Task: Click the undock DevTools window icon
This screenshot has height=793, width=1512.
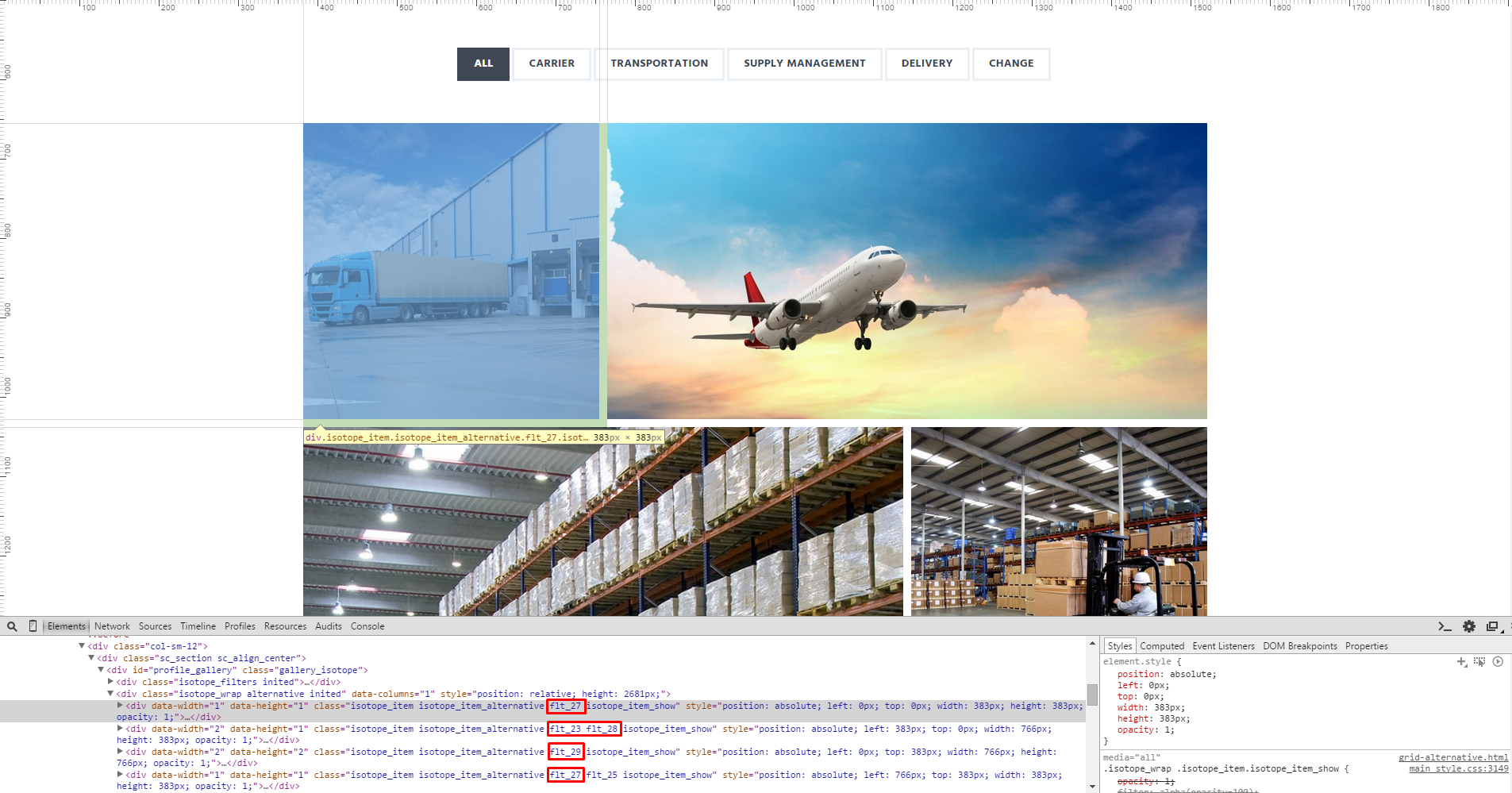Action: [x=1492, y=626]
